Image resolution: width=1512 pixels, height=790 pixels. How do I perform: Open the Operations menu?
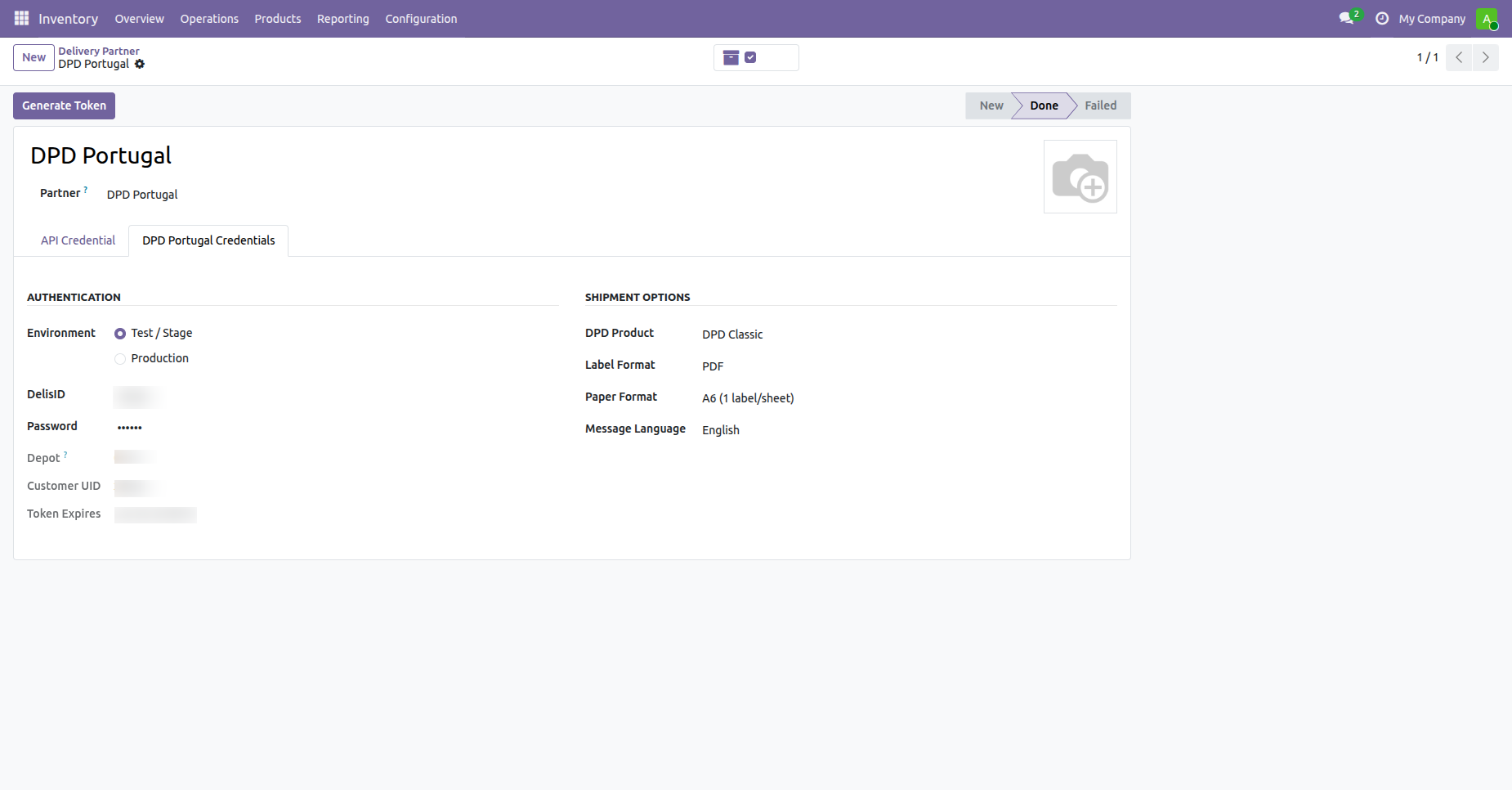click(x=209, y=18)
